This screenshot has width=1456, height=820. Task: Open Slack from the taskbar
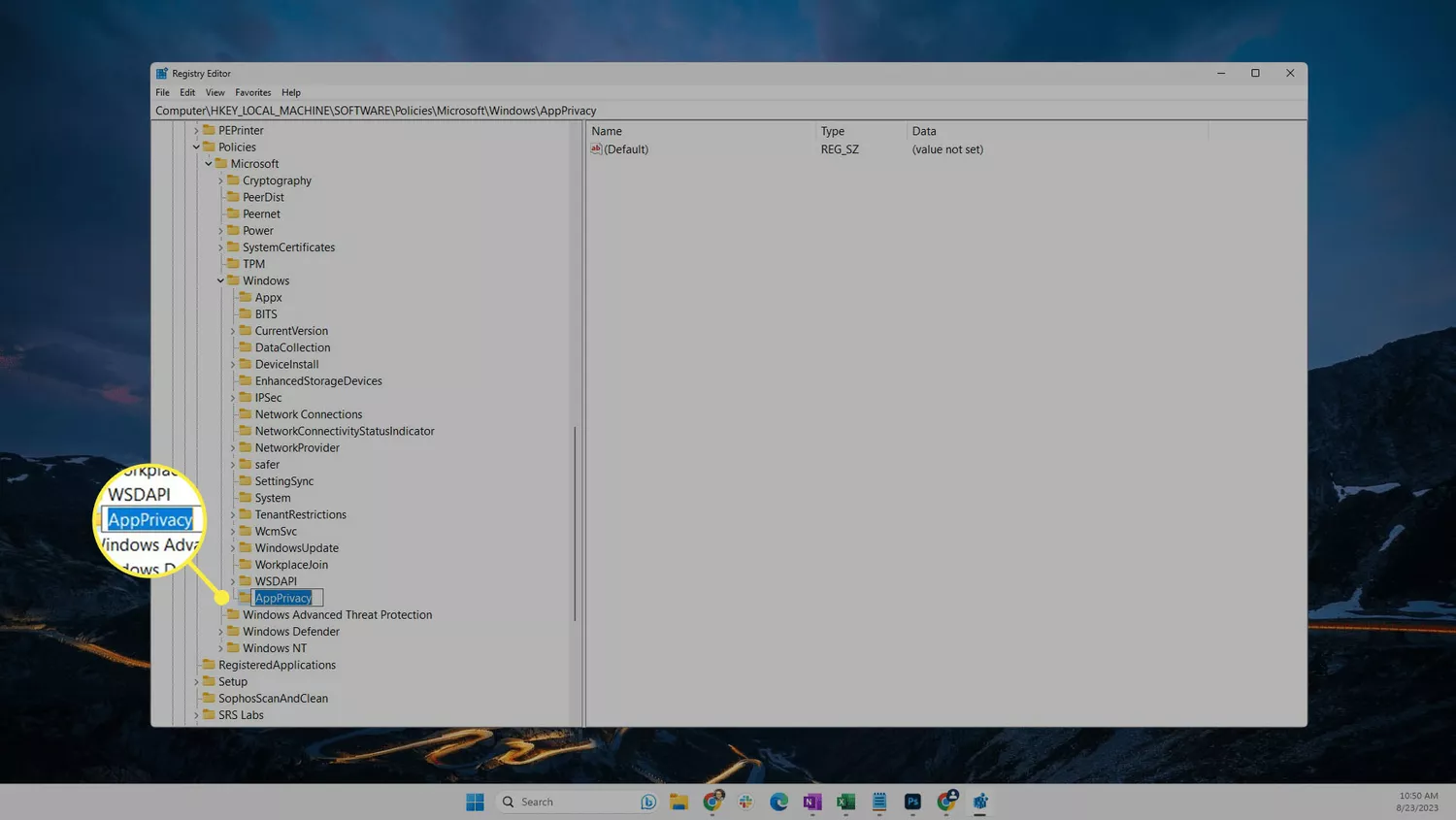[x=745, y=802]
